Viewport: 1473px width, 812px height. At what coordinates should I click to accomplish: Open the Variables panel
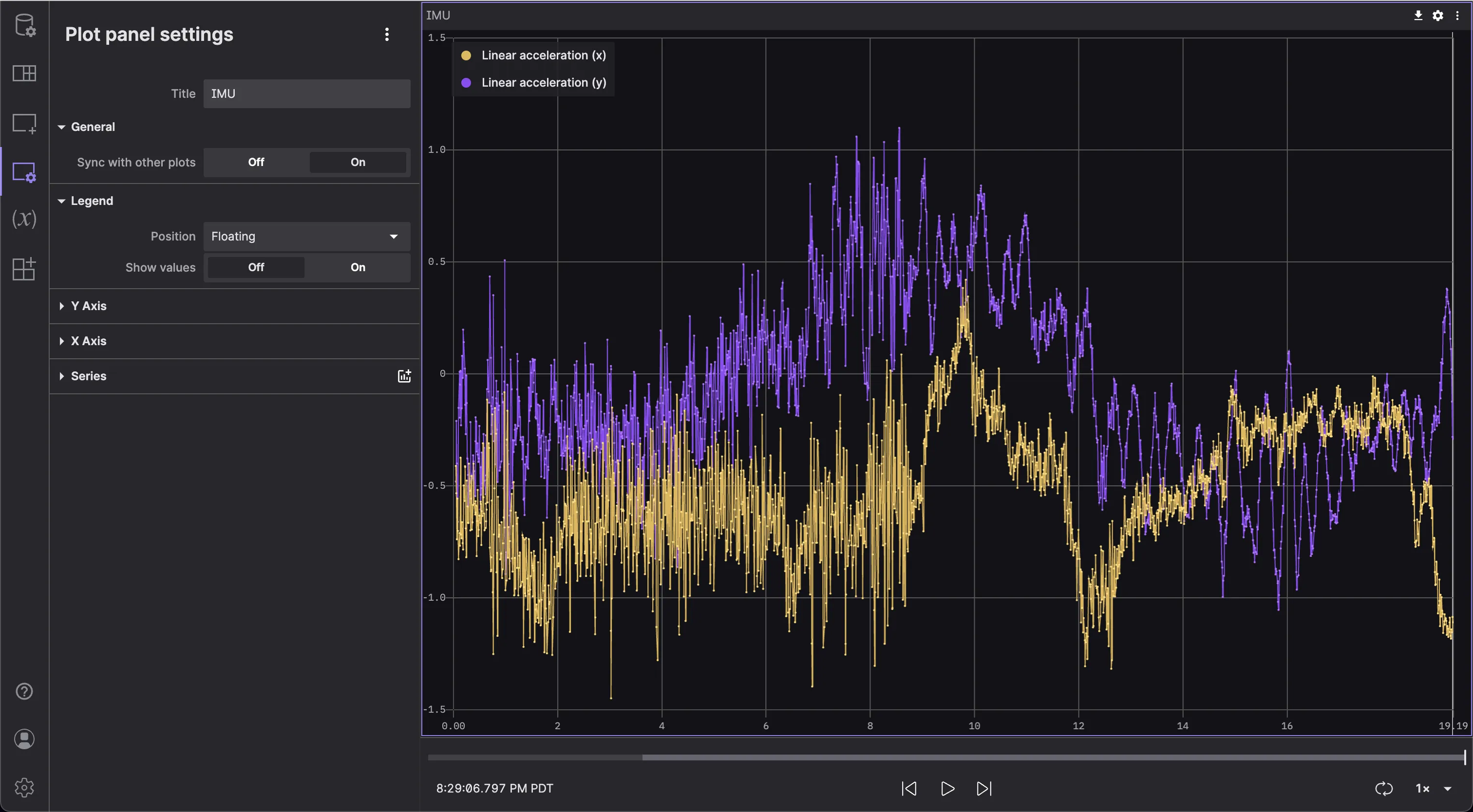click(24, 219)
